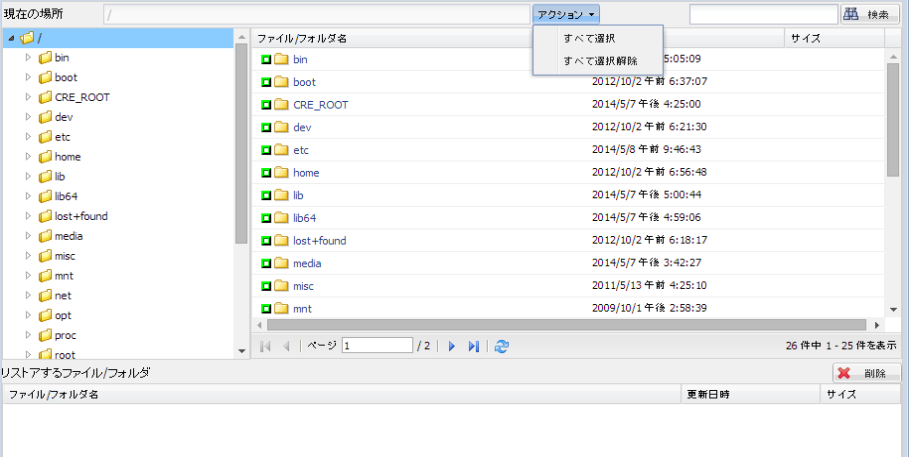Expand the etc folder in tree

(28, 137)
